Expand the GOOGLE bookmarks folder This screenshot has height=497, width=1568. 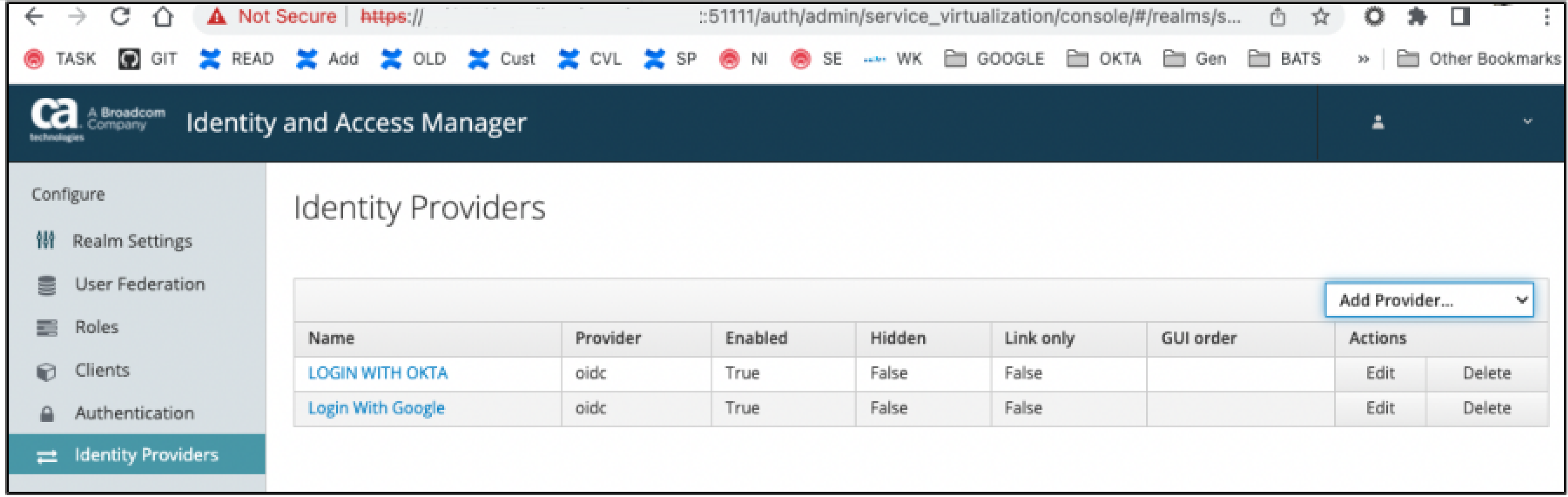[x=994, y=59]
